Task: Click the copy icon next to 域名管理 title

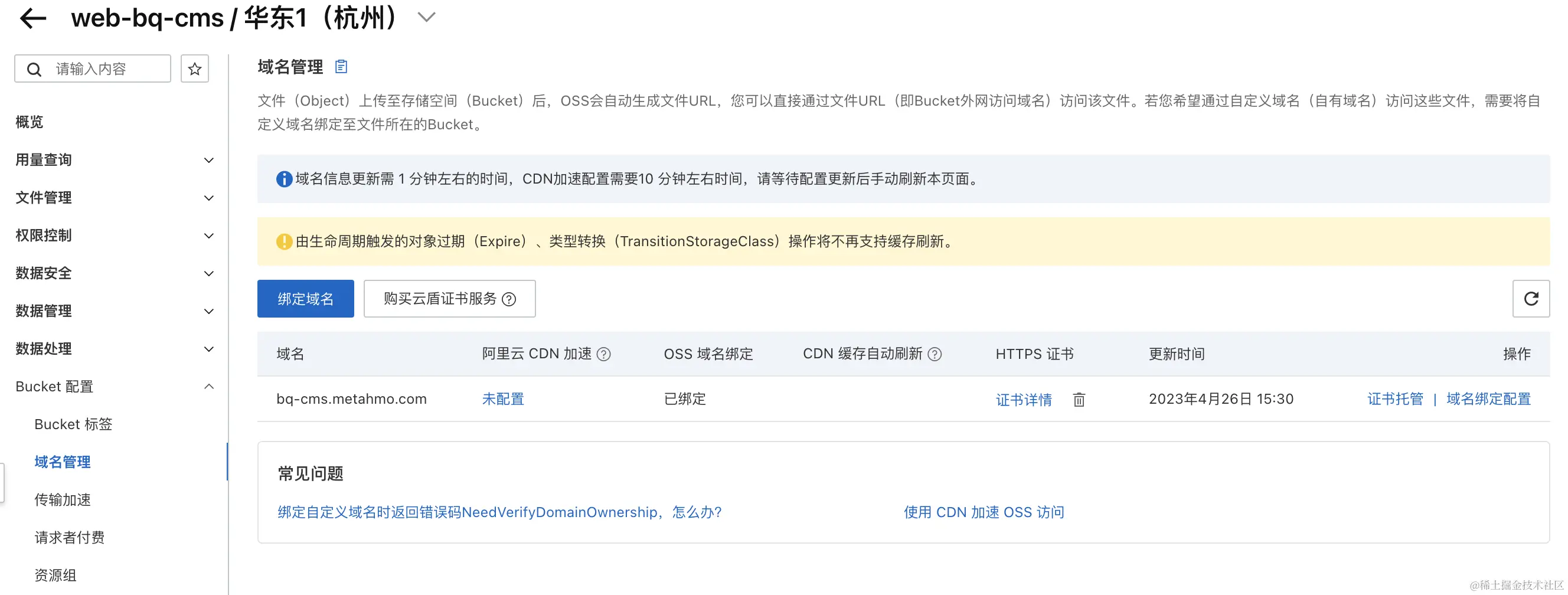Action: coord(341,67)
